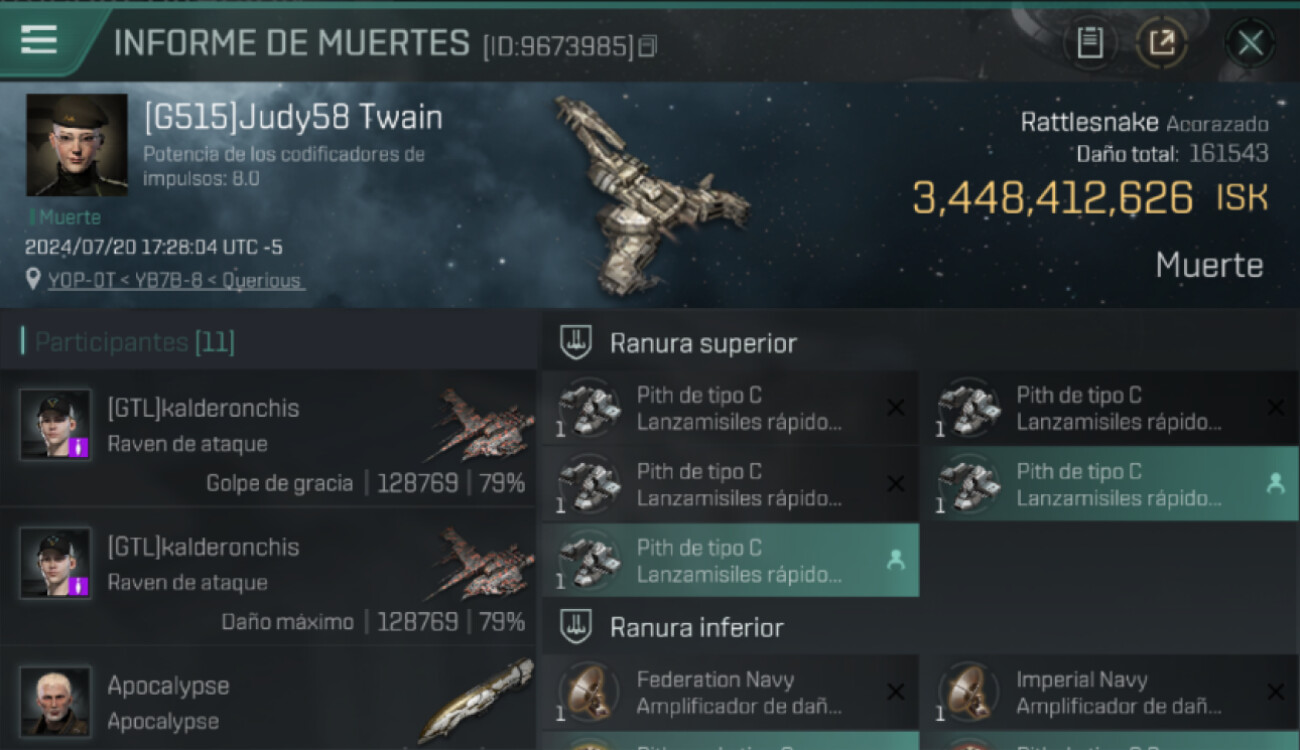This screenshot has height=750, width=1300.
Task: Select Imperial Navy damage amplifier module
Action: 1109,692
